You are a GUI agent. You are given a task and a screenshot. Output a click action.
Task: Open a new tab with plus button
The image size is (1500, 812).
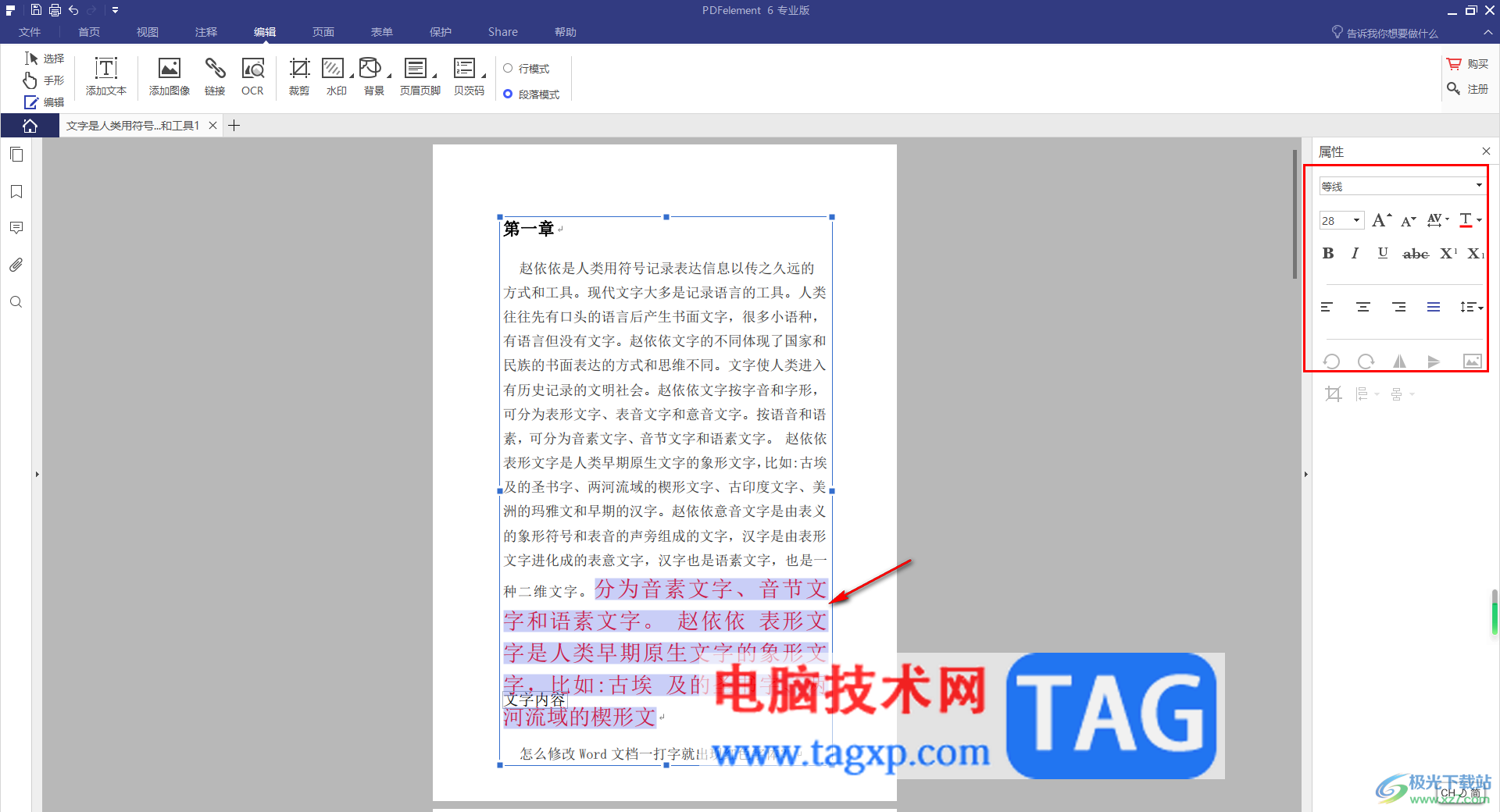coord(234,126)
